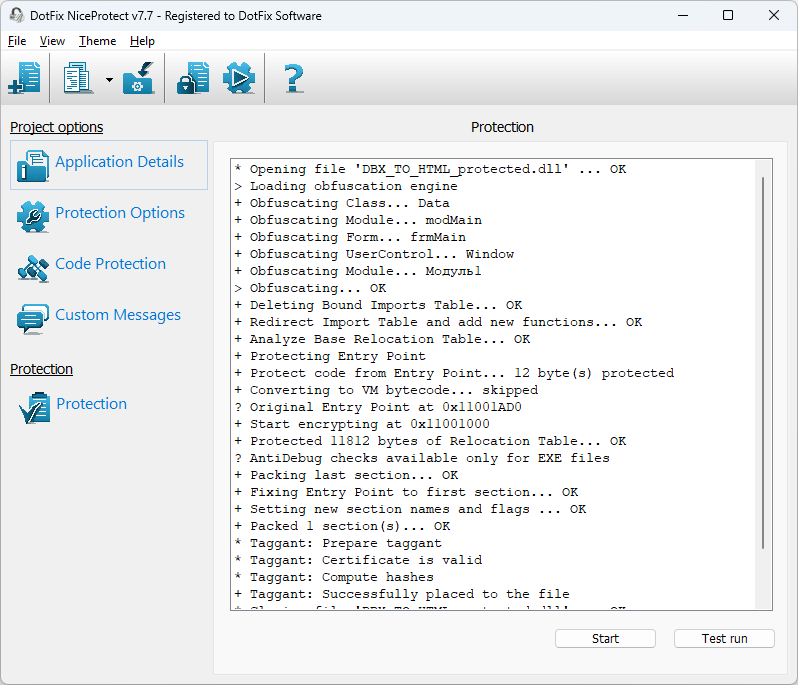Click the 'Loading obfuscation engine' log line
This screenshot has width=798, height=685.
[346, 186]
